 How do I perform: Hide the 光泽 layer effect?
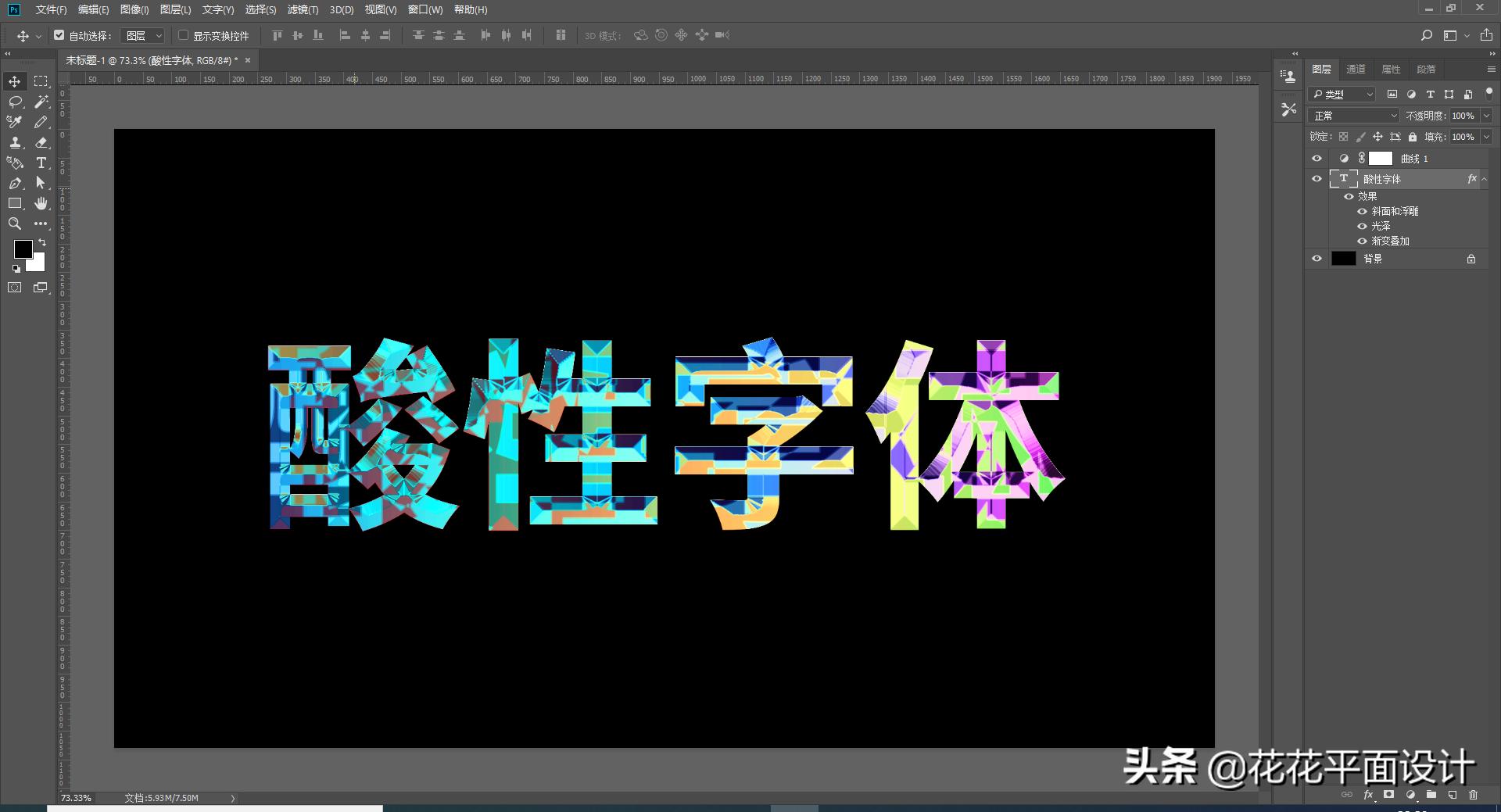(x=1362, y=226)
